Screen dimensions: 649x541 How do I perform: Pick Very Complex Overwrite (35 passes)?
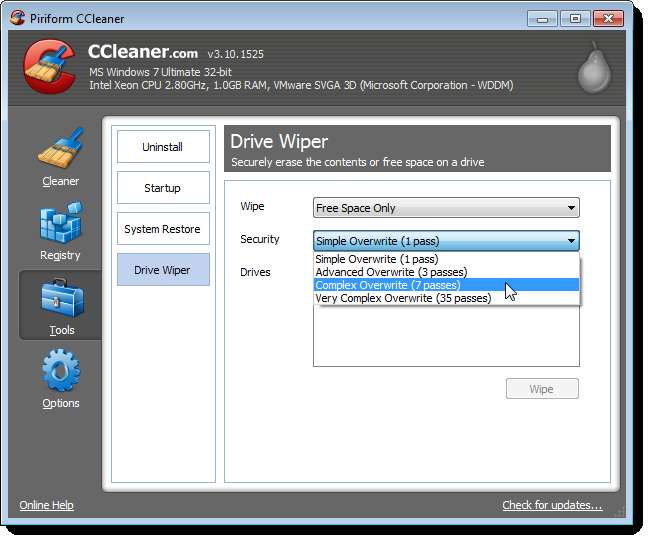(403, 298)
